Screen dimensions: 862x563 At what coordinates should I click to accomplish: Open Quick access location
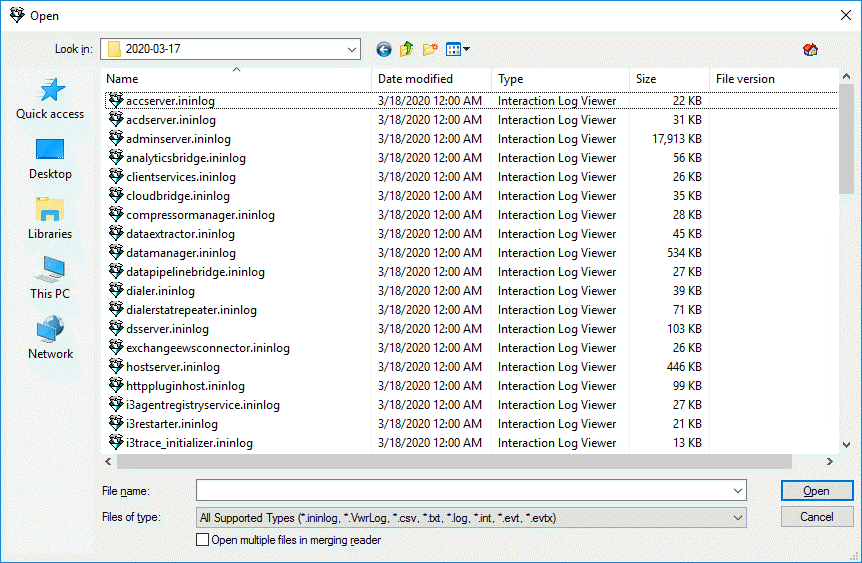coord(50,99)
